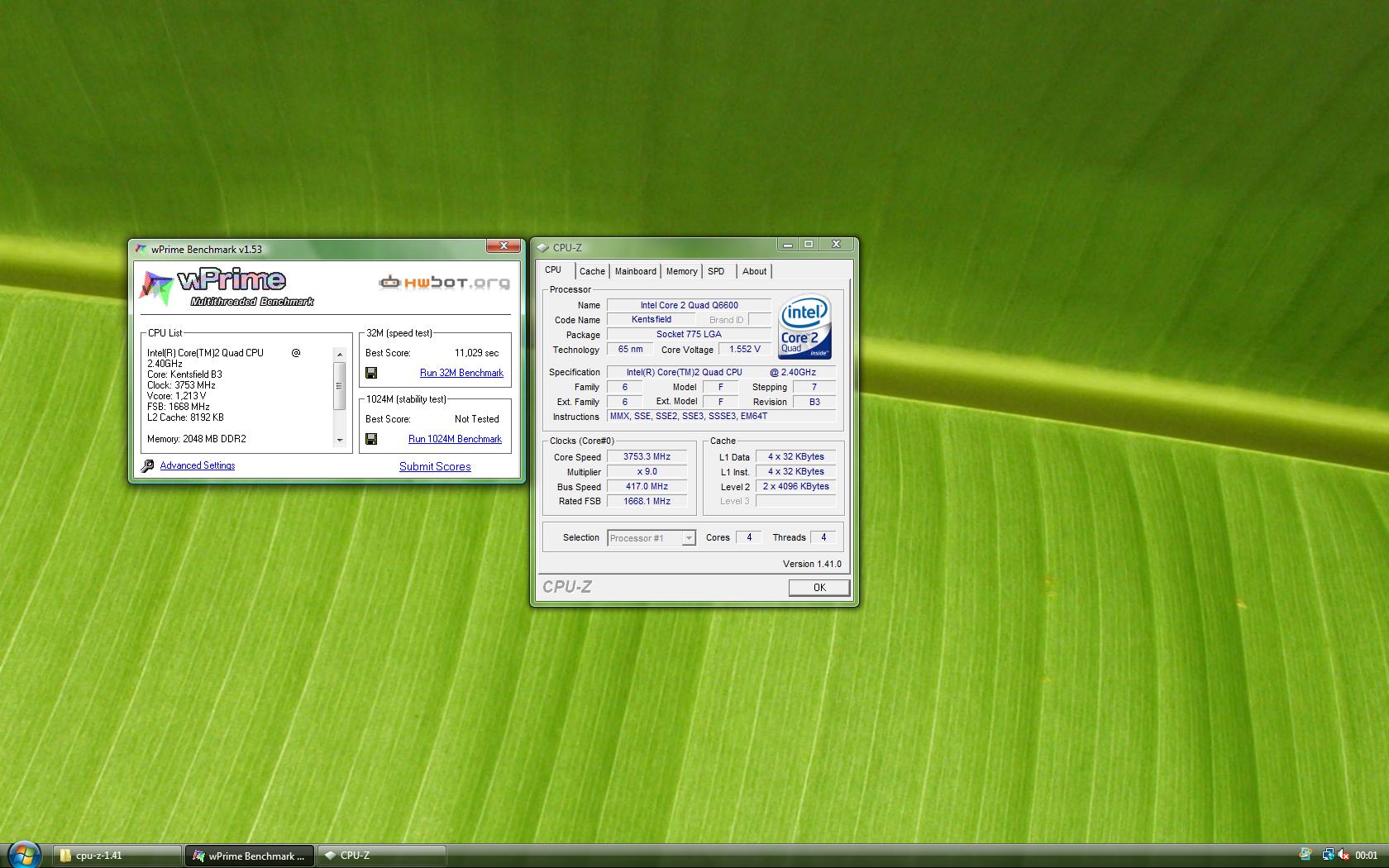Minimize the CPU-Z window
The height and width of the screenshot is (868, 1389).
[788, 245]
